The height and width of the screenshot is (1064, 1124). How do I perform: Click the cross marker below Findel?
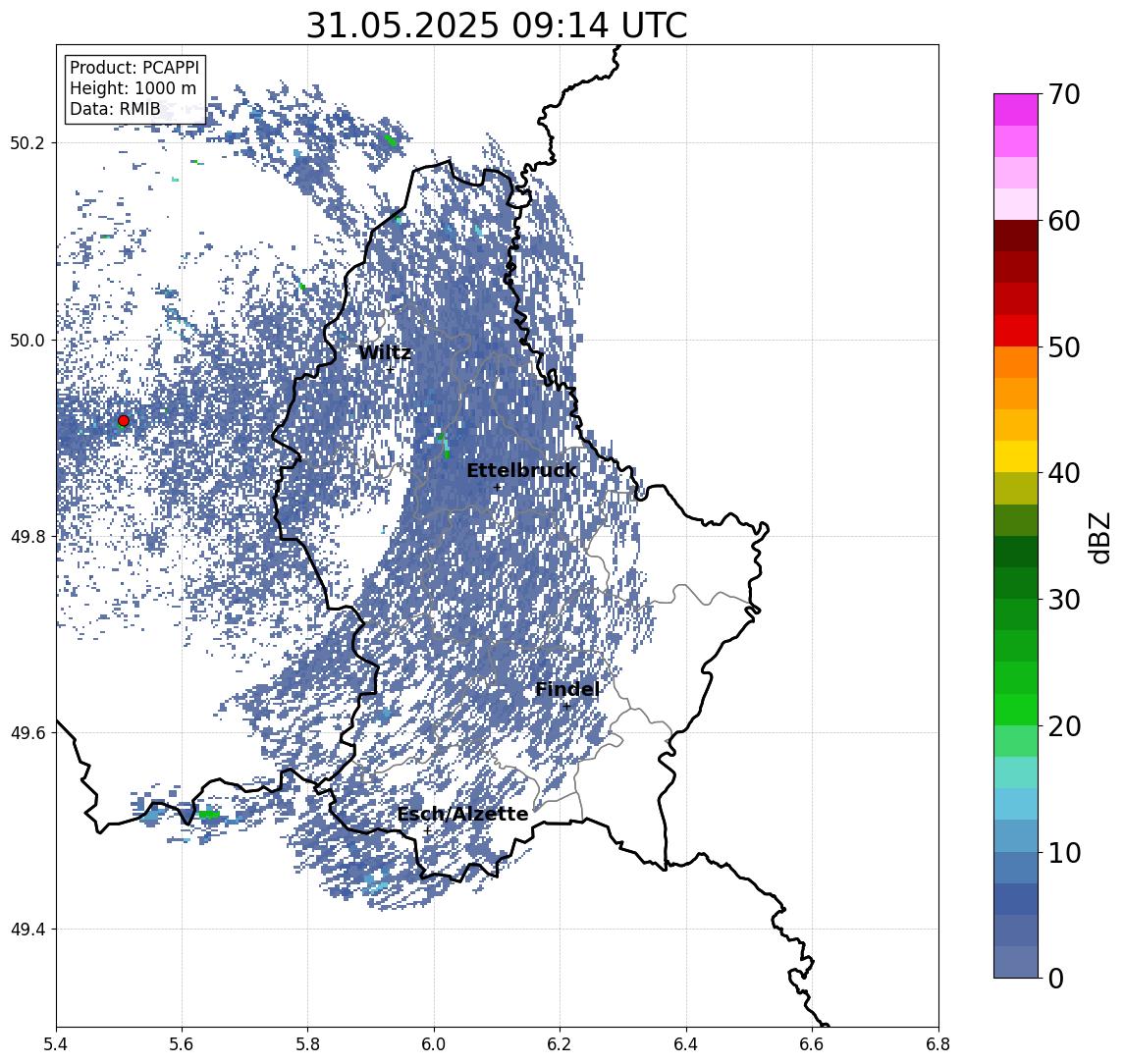tap(566, 707)
